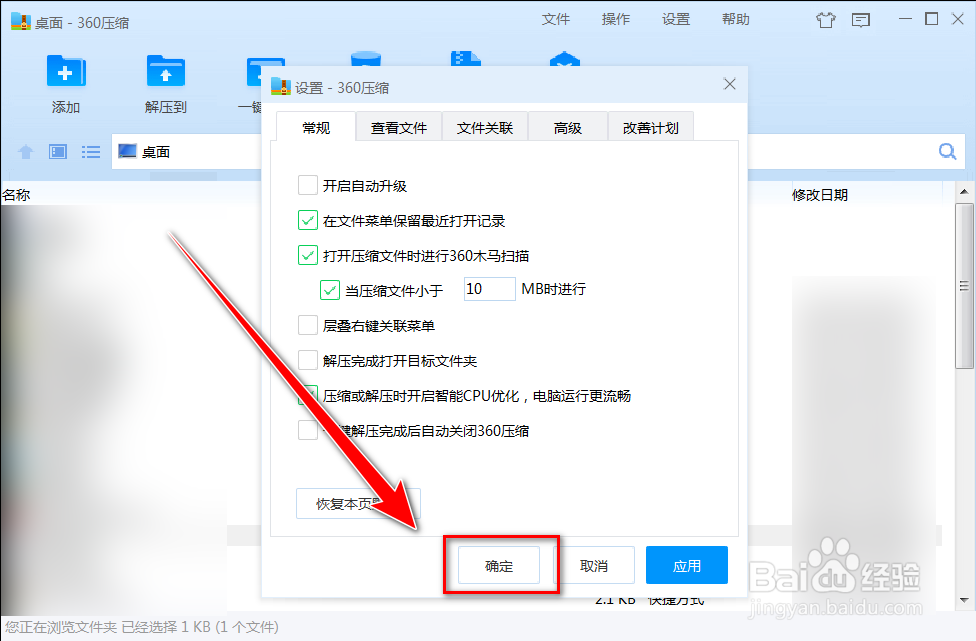Open the 操作 menu
976x641 pixels.
[x=616, y=19]
